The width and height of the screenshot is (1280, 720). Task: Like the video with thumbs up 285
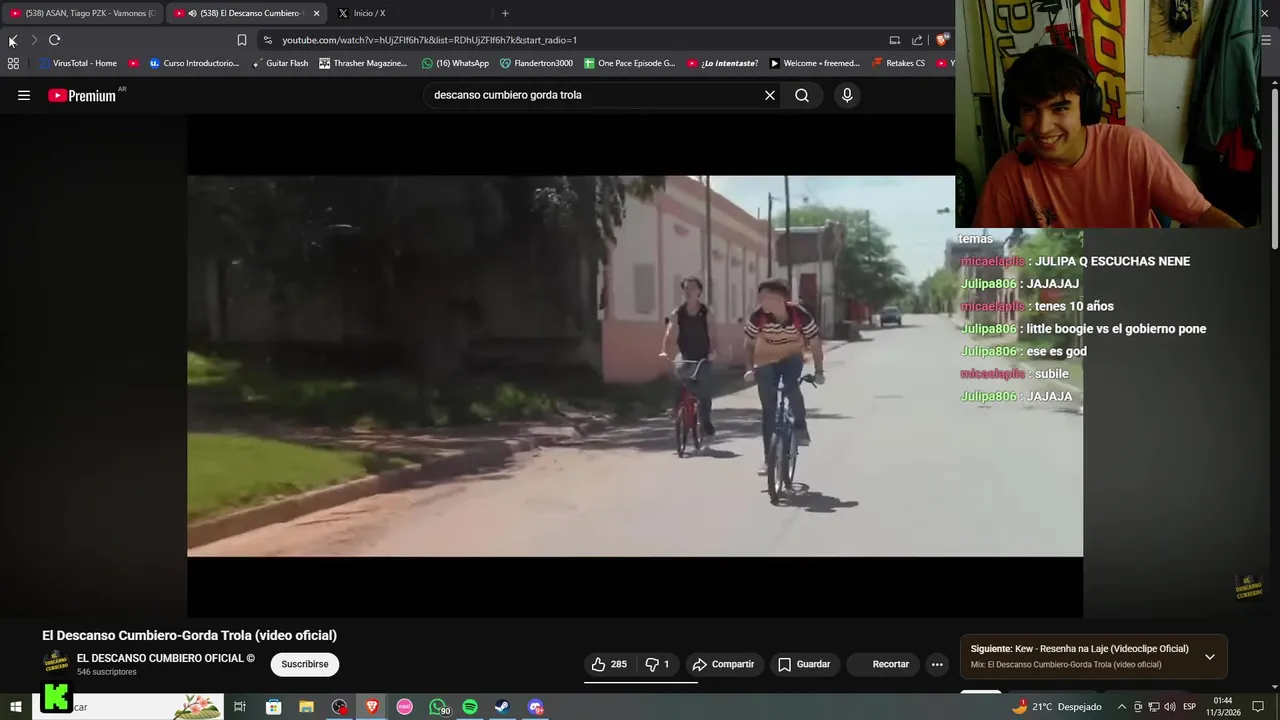tap(609, 664)
